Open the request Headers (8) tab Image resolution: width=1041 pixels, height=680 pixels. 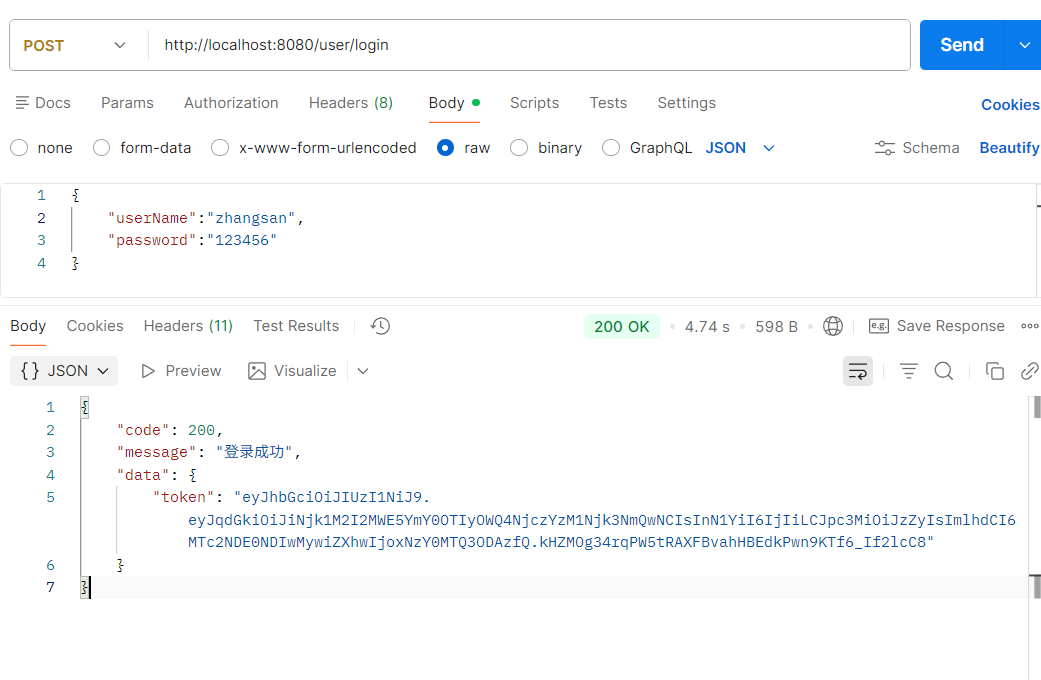[x=351, y=103]
